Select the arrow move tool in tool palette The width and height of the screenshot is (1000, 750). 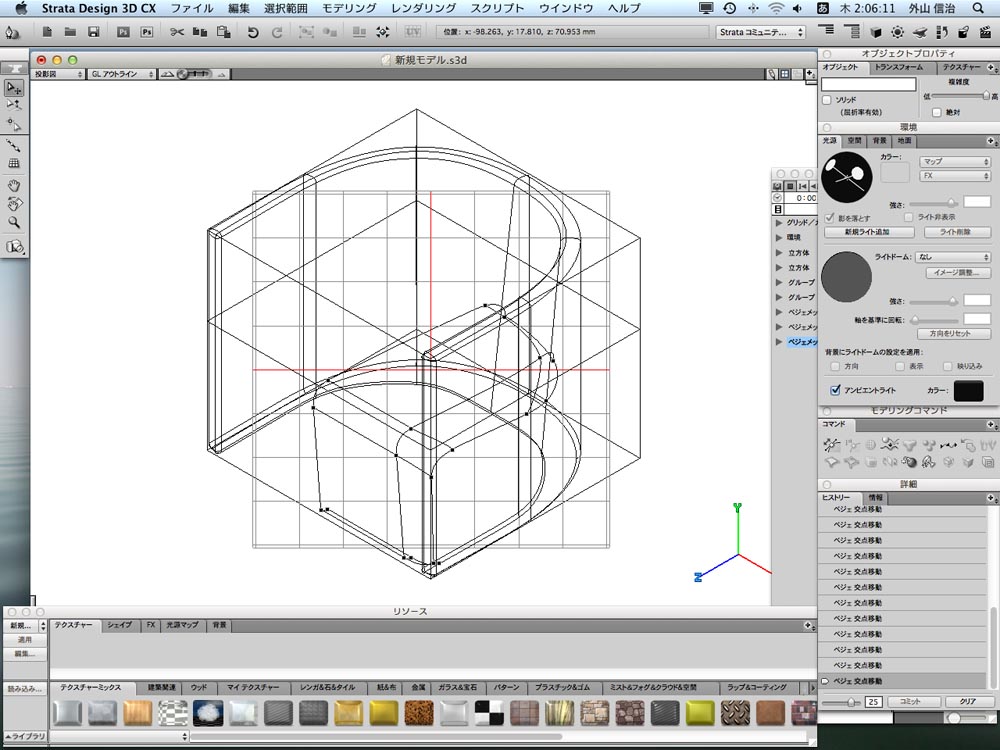click(14, 88)
